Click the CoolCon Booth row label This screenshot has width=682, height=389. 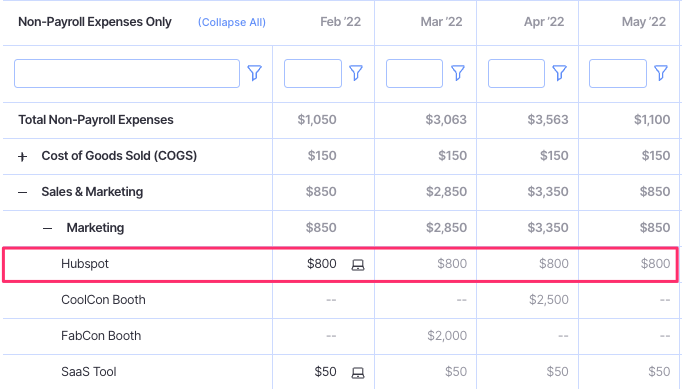(103, 300)
